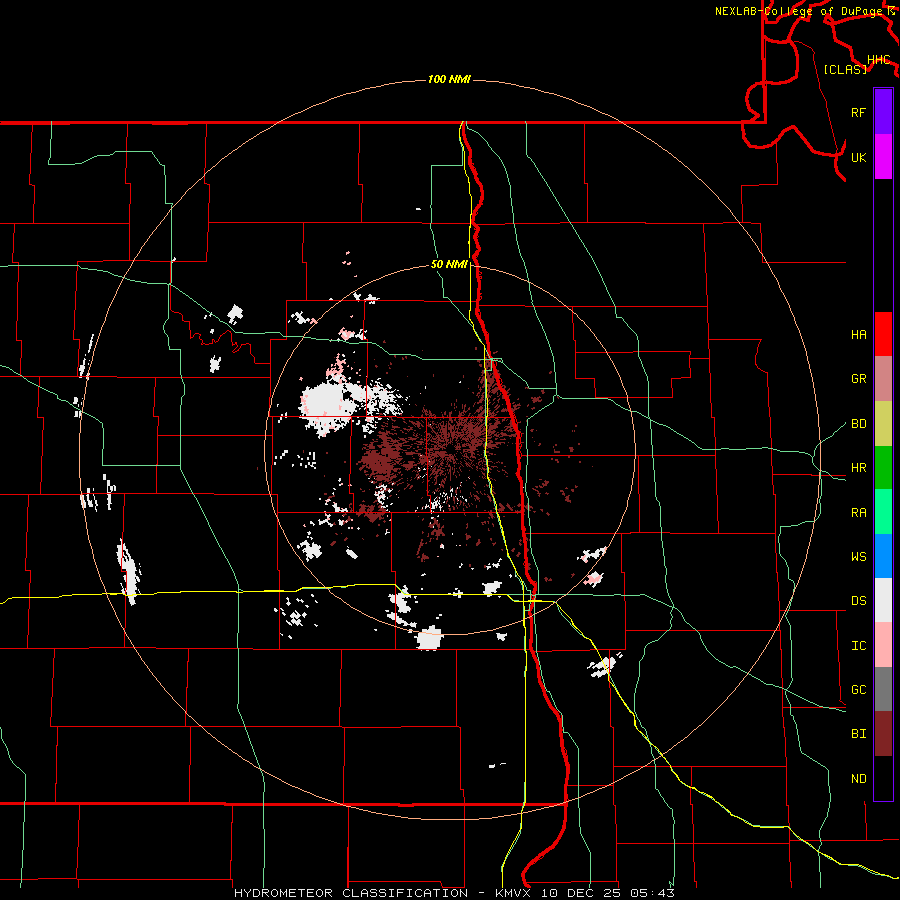The width and height of the screenshot is (900, 900).
Task: Click the 'HR' legend label
Action: click(858, 468)
